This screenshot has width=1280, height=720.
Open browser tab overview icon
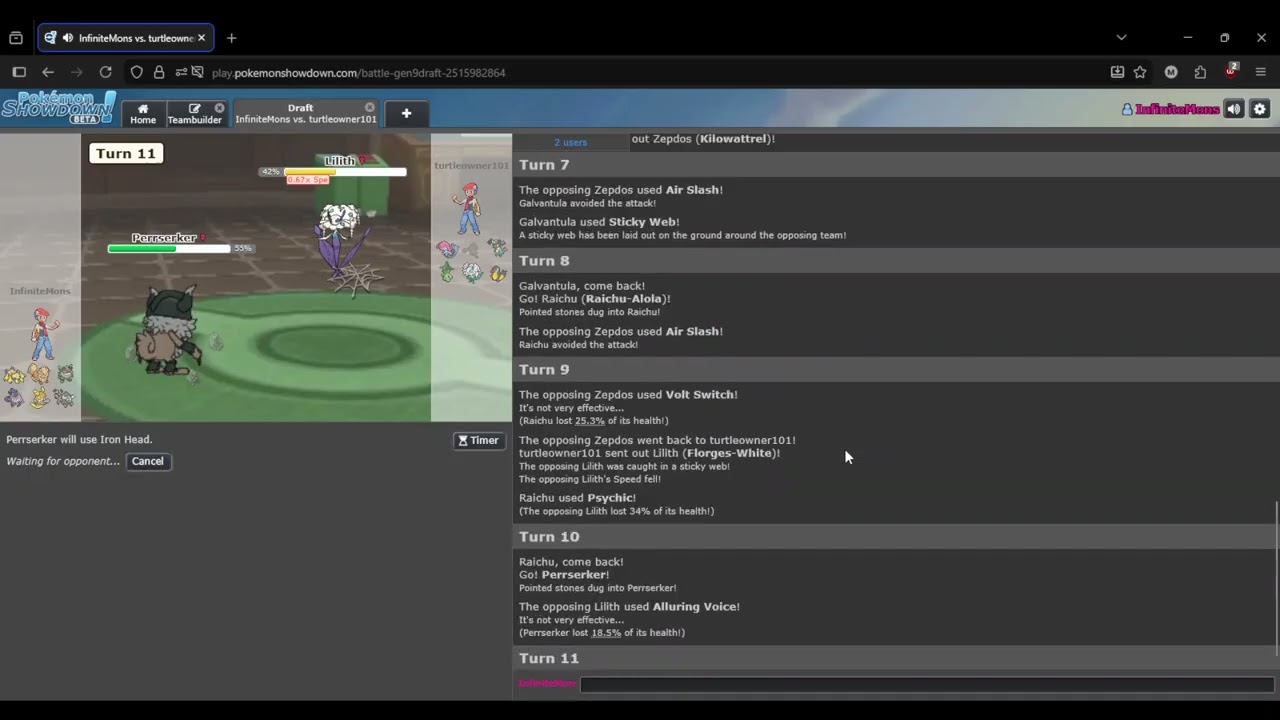(15, 38)
